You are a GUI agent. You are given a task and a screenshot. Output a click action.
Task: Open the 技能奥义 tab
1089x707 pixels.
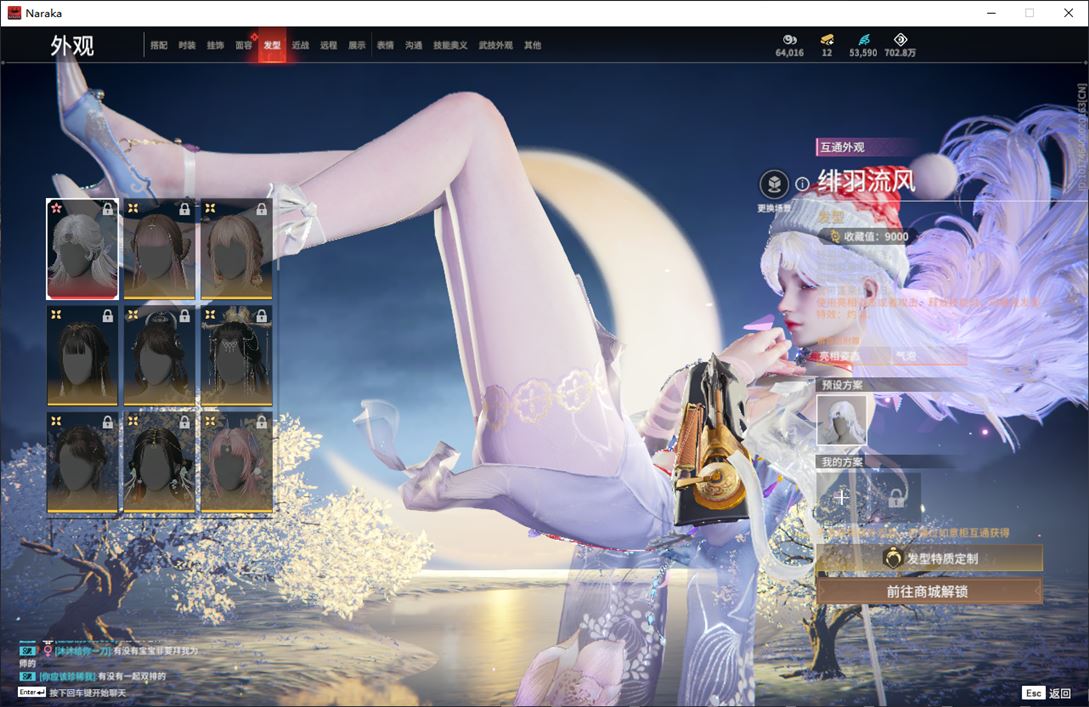pos(450,46)
